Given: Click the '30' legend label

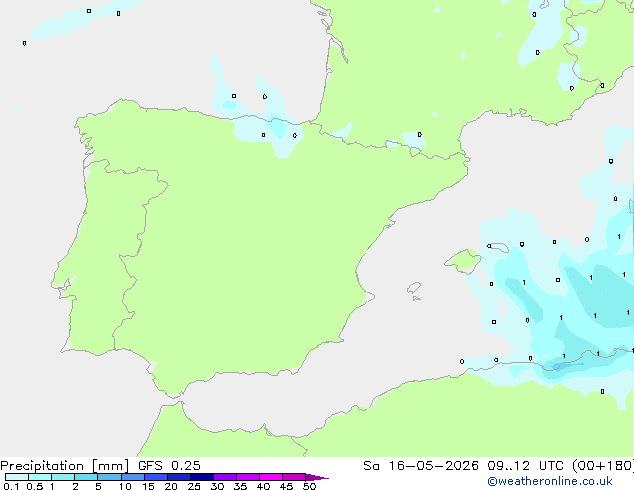Looking at the screenshot, I should pos(217,486).
